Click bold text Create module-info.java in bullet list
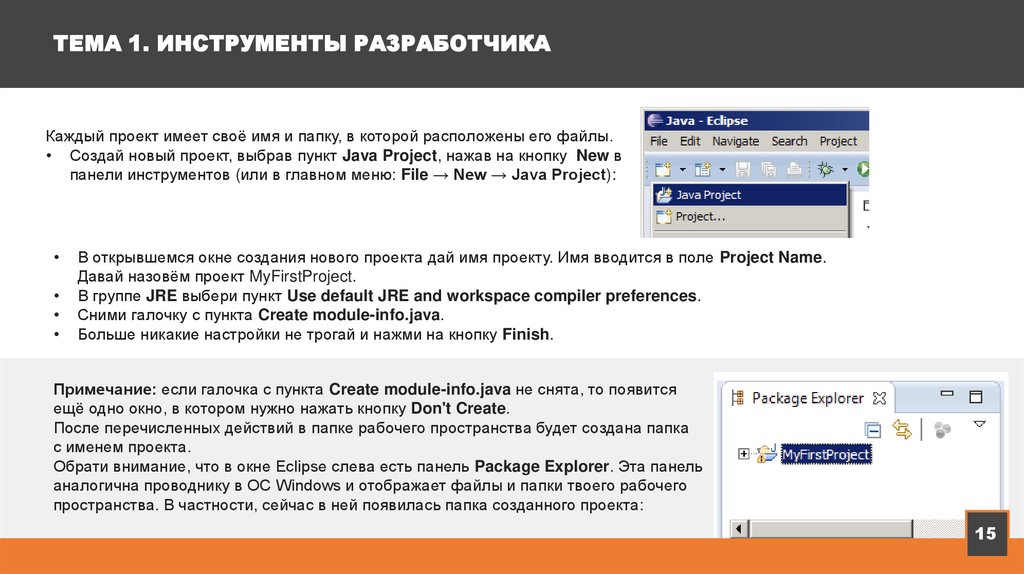Image resolution: width=1024 pixels, height=574 pixels. pyautogui.click(x=349, y=315)
